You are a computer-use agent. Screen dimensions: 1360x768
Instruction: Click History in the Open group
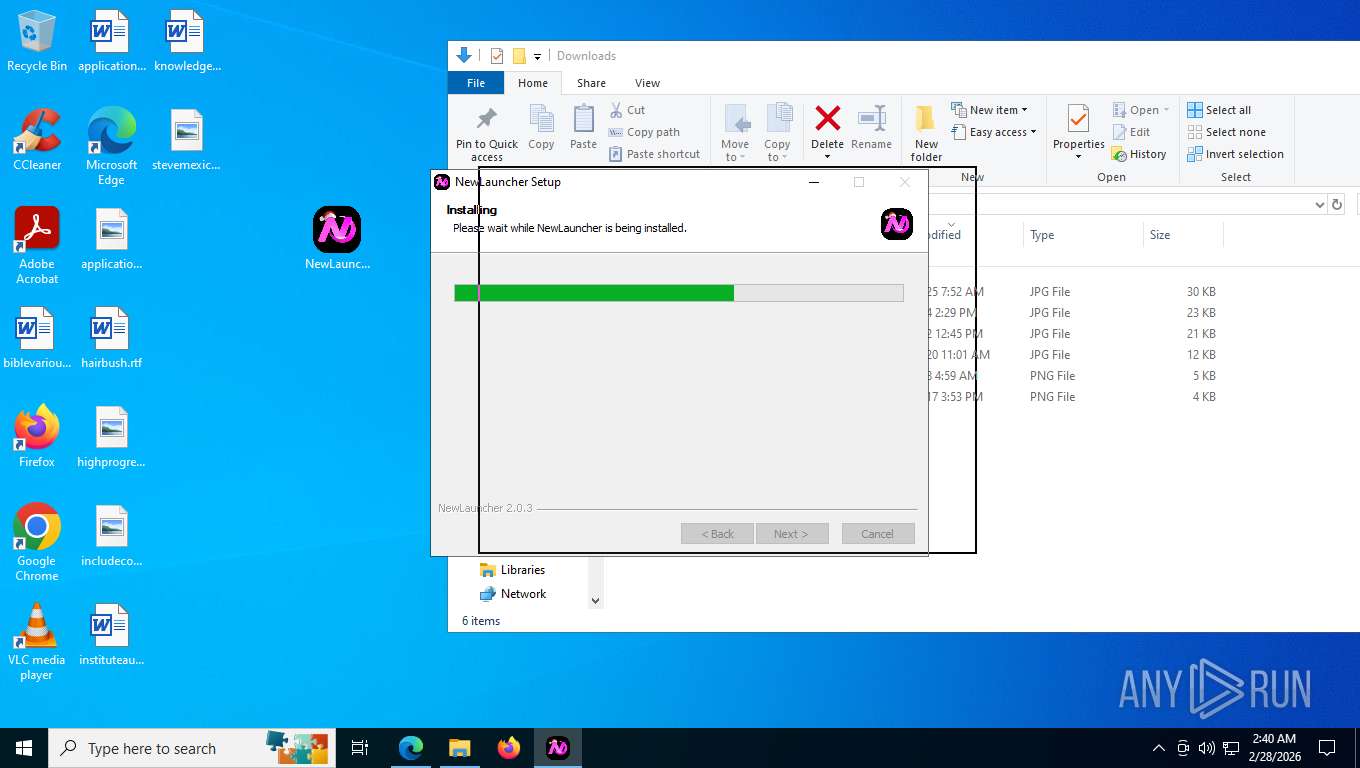pos(1139,154)
